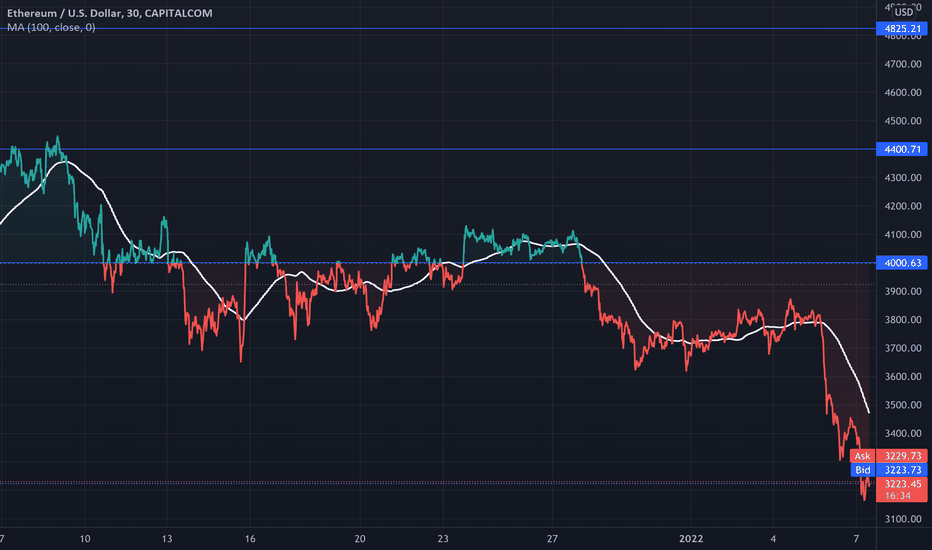Image resolution: width=932 pixels, height=550 pixels.
Task: Click date 16 on the time axis
Action: pyautogui.click(x=250, y=539)
